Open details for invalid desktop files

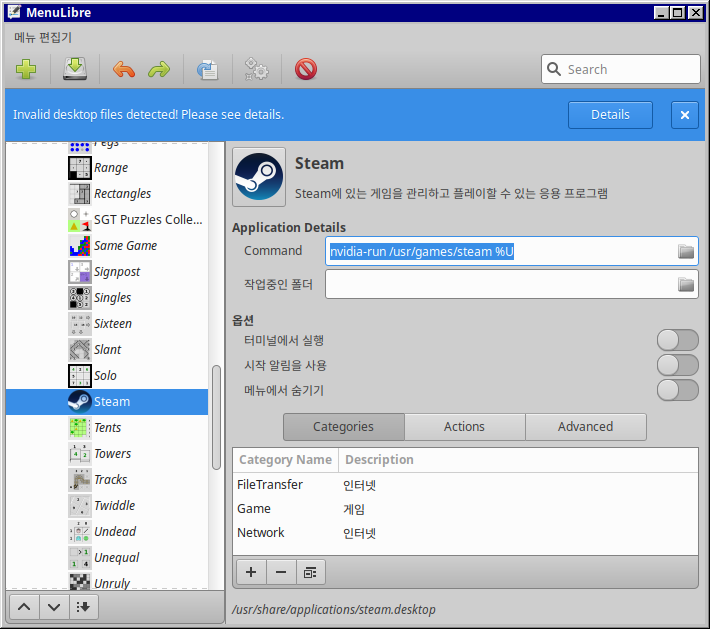coord(610,115)
